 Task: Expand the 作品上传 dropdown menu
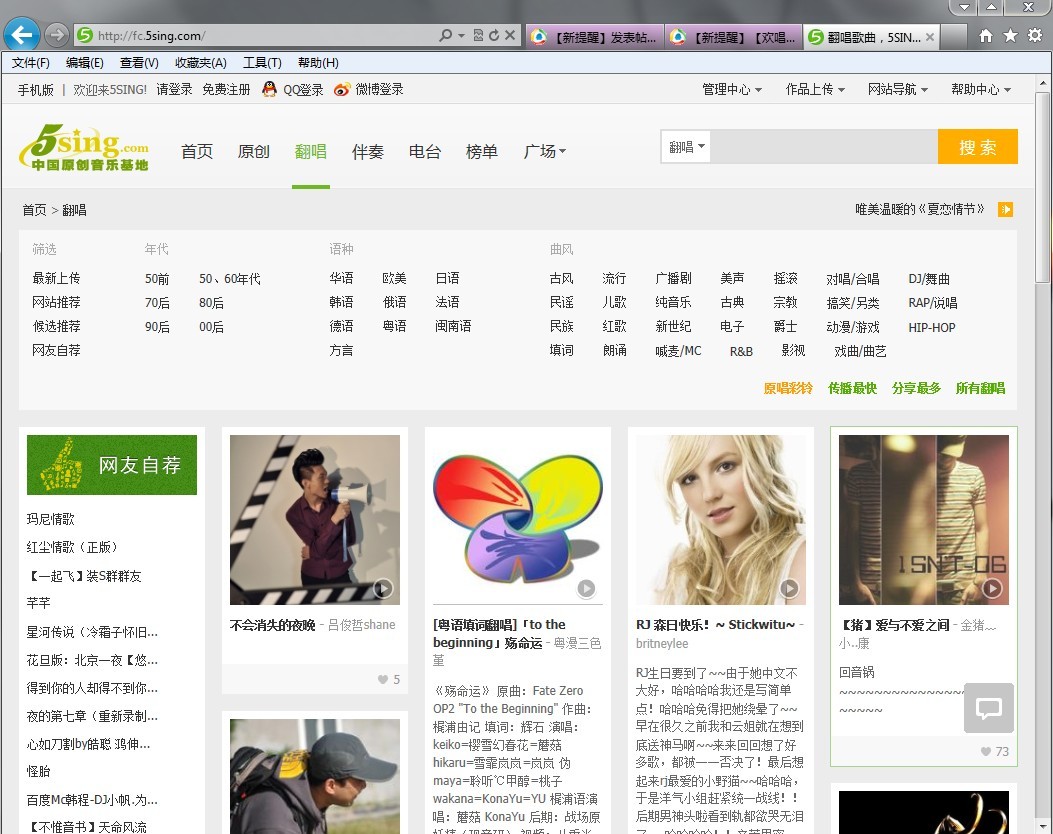click(x=815, y=89)
